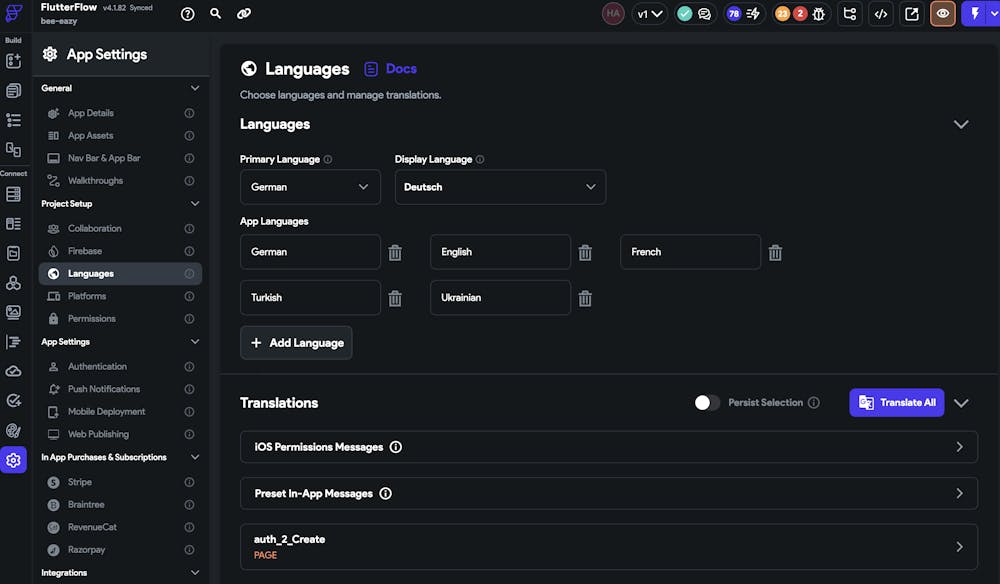
Task: Open the code view icon
Action: pos(880,14)
